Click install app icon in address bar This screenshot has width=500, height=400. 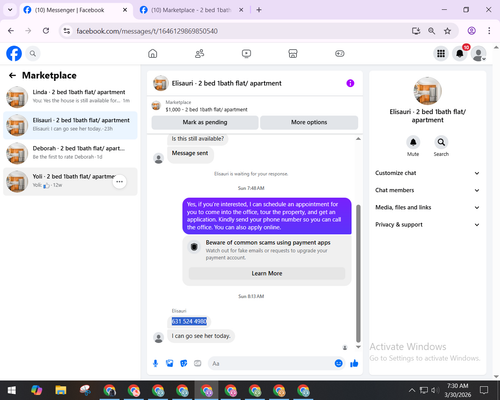point(416,31)
